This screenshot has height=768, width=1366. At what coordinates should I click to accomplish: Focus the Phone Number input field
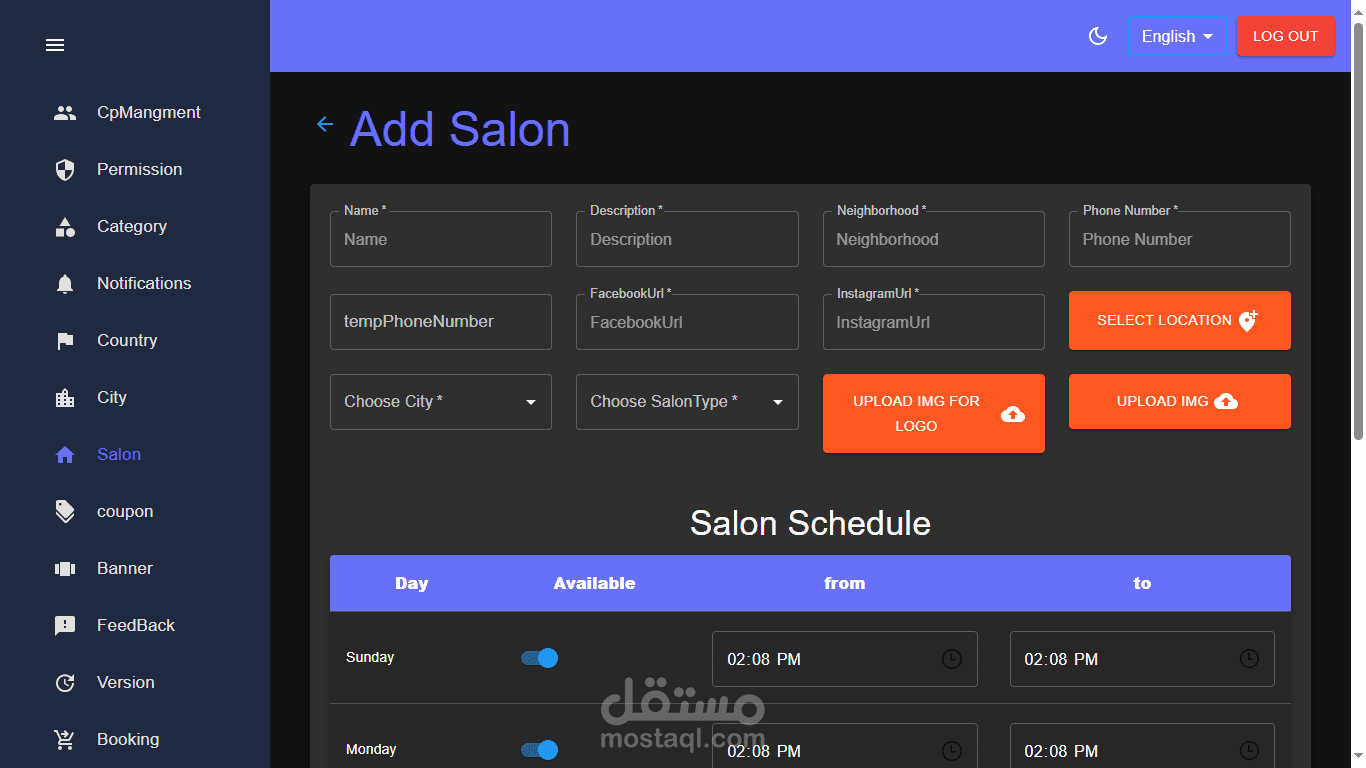[1180, 239]
